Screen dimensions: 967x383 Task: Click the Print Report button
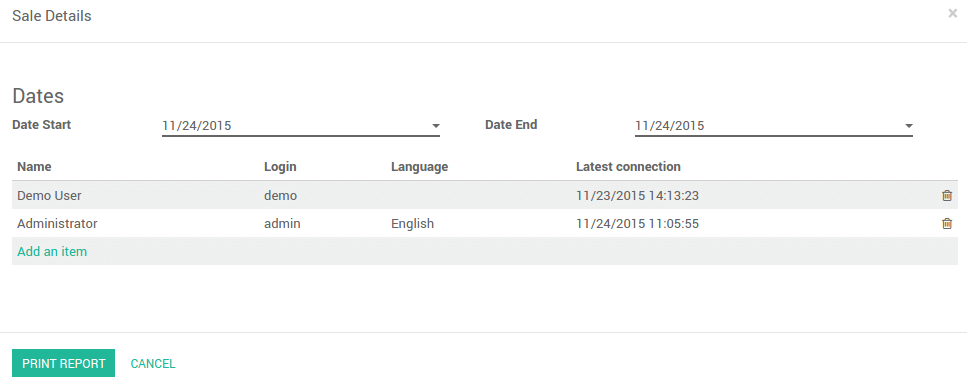[64, 363]
